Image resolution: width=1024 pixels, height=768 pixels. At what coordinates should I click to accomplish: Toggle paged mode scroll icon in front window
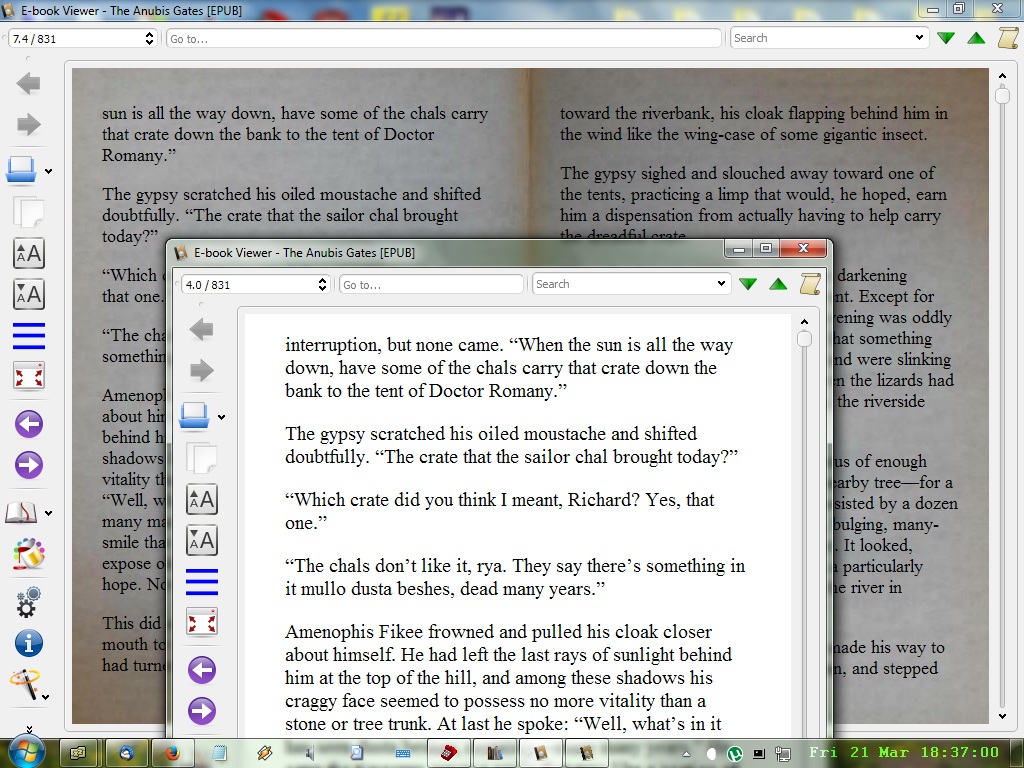(810, 284)
